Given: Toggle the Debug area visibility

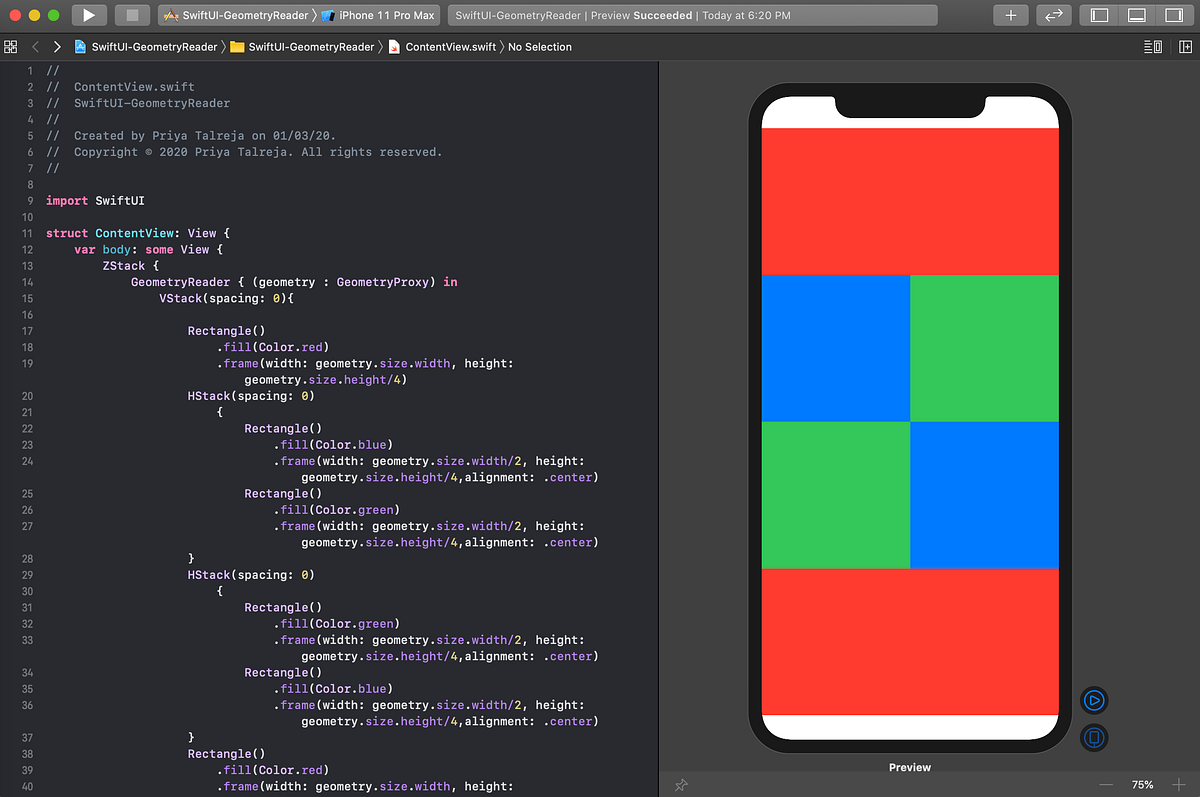Looking at the screenshot, I should (1137, 15).
